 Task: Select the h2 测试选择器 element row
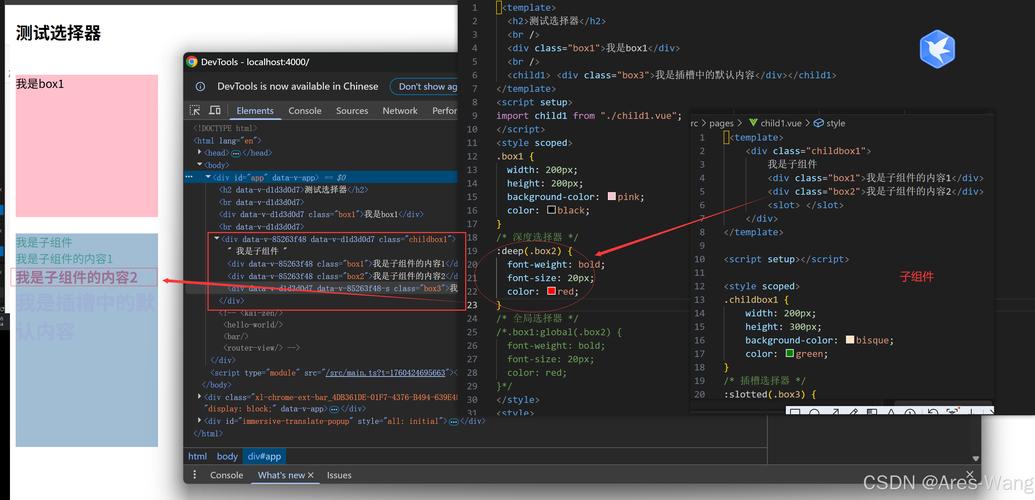tap(293, 190)
